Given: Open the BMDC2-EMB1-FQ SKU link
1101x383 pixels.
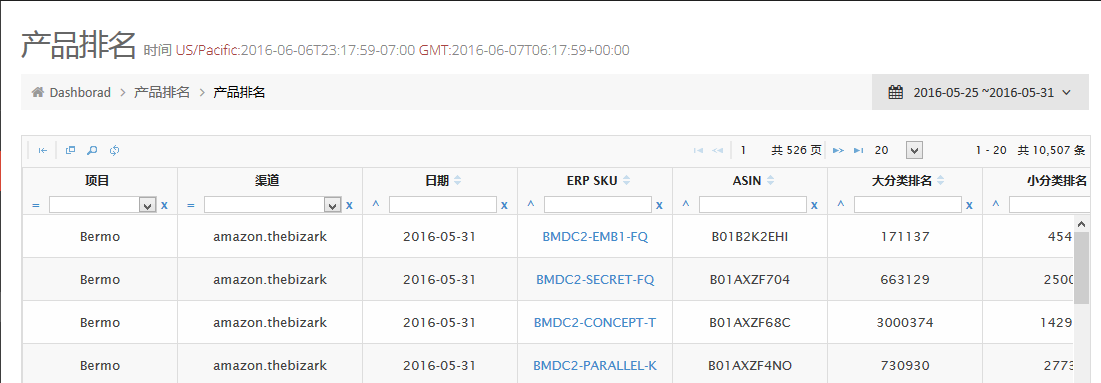Looking at the screenshot, I should point(595,237).
